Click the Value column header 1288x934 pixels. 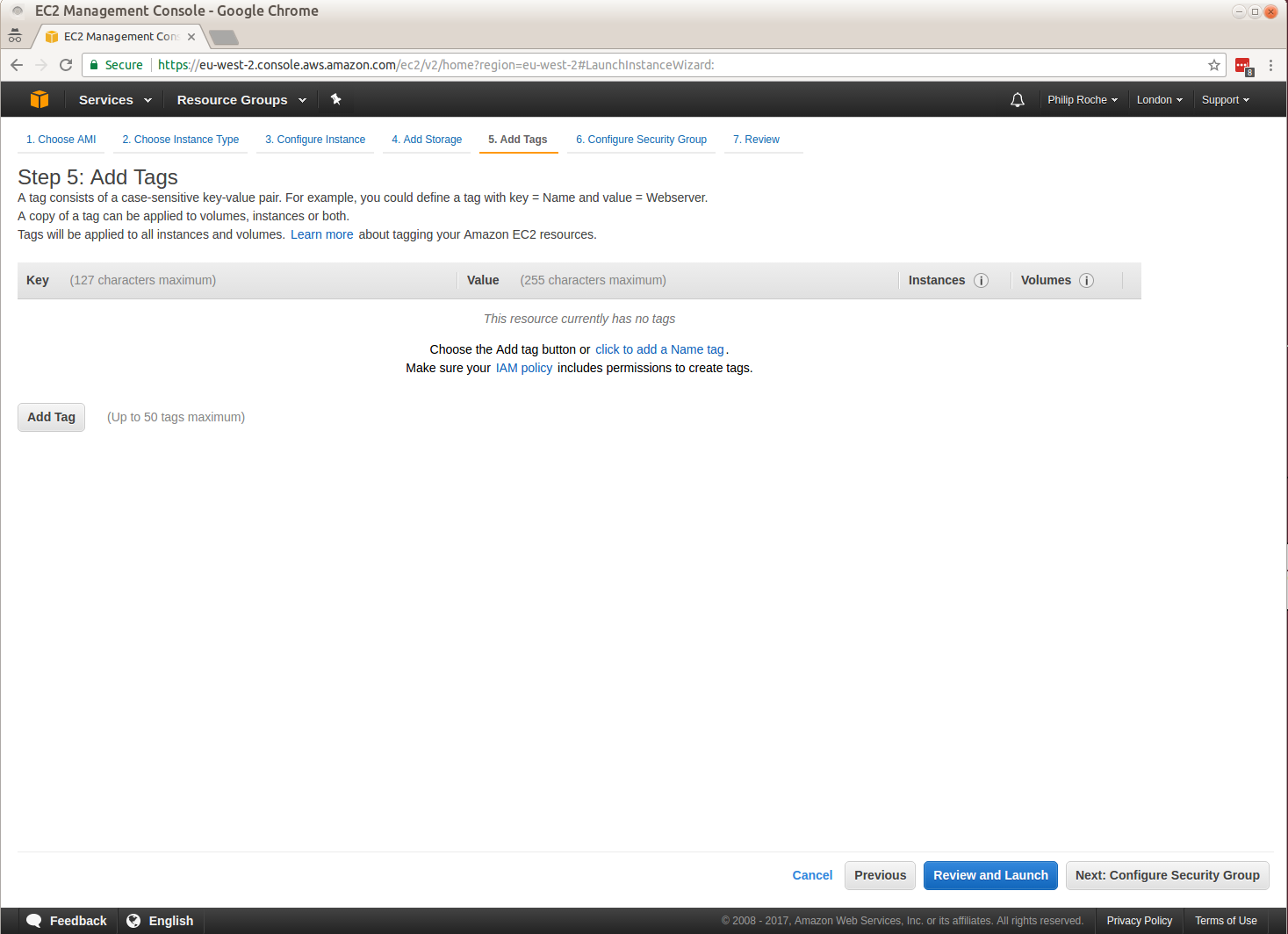483,280
